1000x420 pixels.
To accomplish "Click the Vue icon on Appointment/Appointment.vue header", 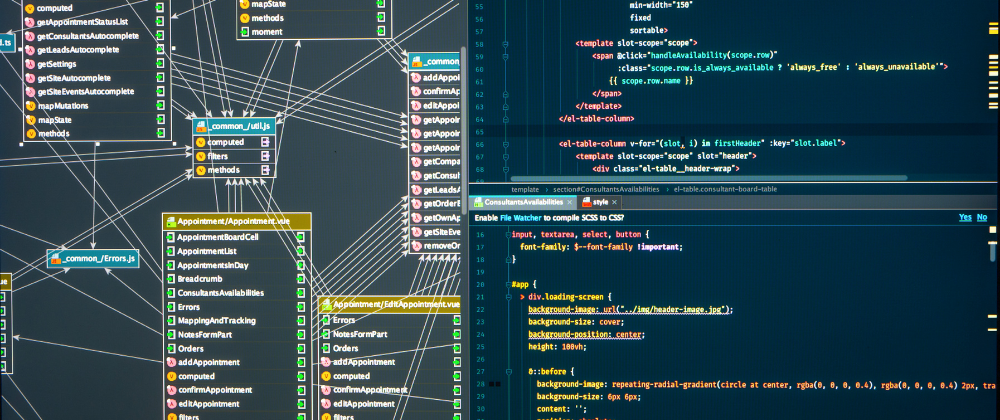I will pyautogui.click(x=170, y=222).
